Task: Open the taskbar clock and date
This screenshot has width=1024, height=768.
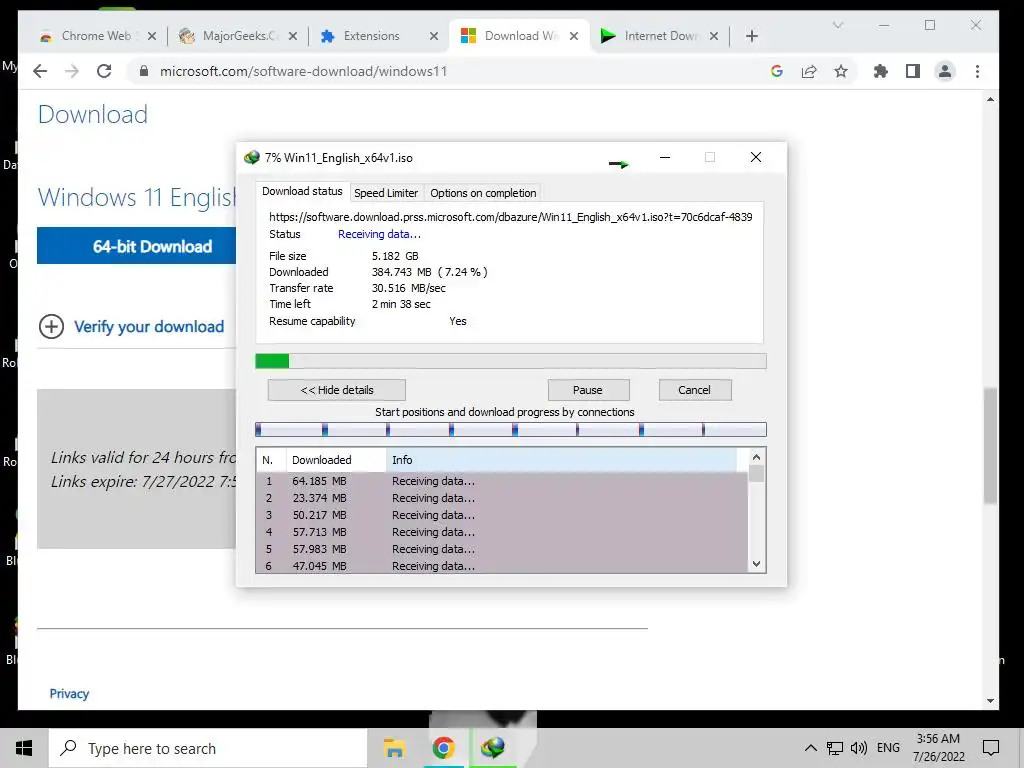Action: coord(938,748)
